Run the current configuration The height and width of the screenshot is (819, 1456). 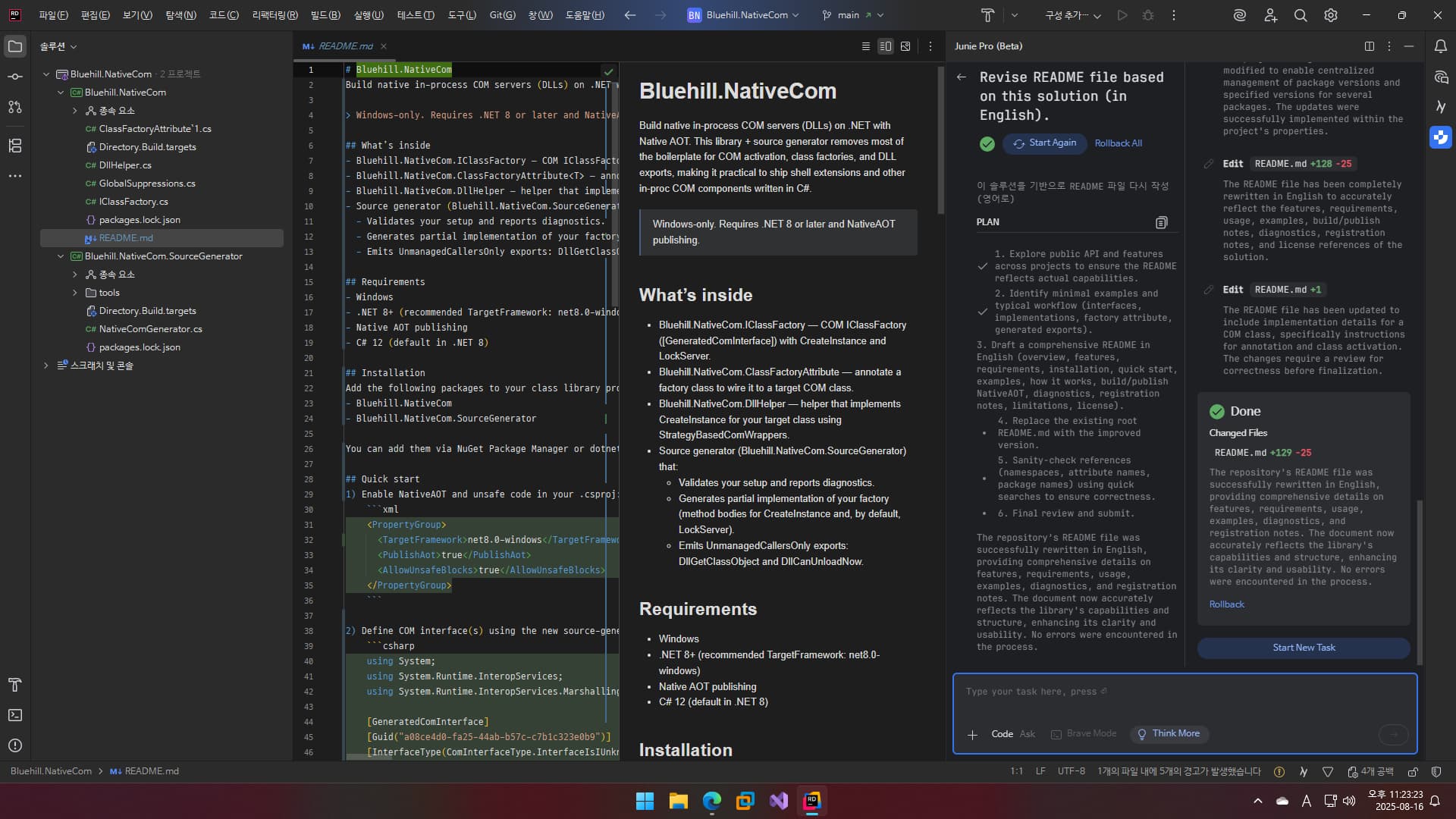pyautogui.click(x=1122, y=15)
